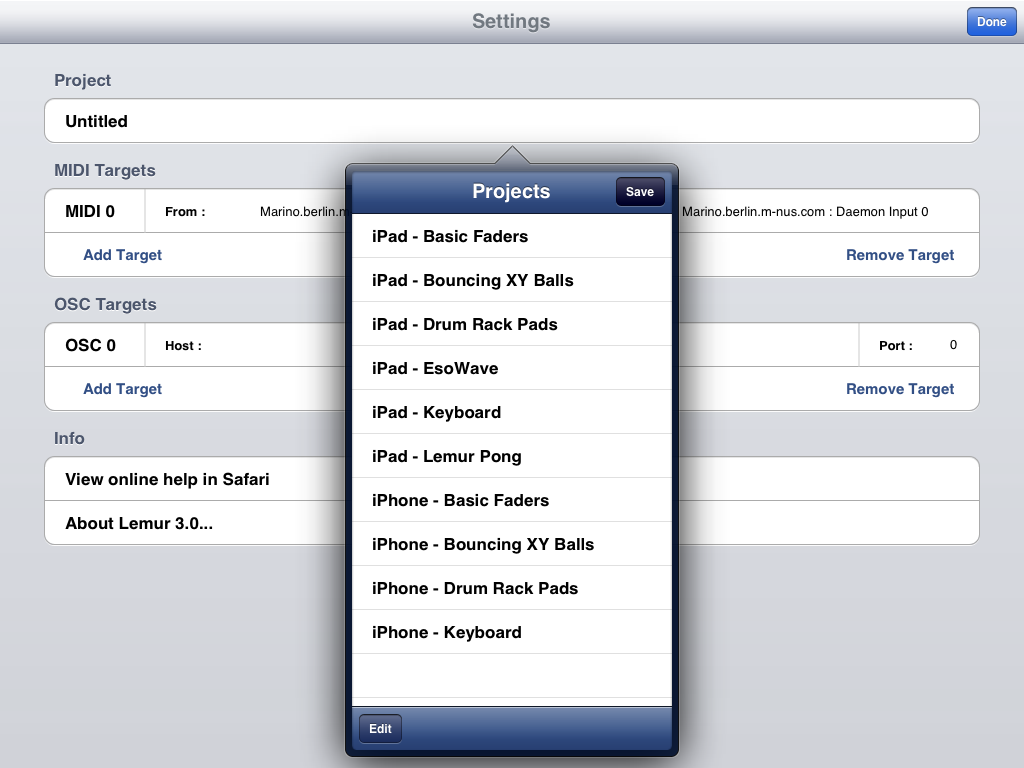Select iPad - Keyboard project
Screen dimensions: 1024x768
click(511, 413)
